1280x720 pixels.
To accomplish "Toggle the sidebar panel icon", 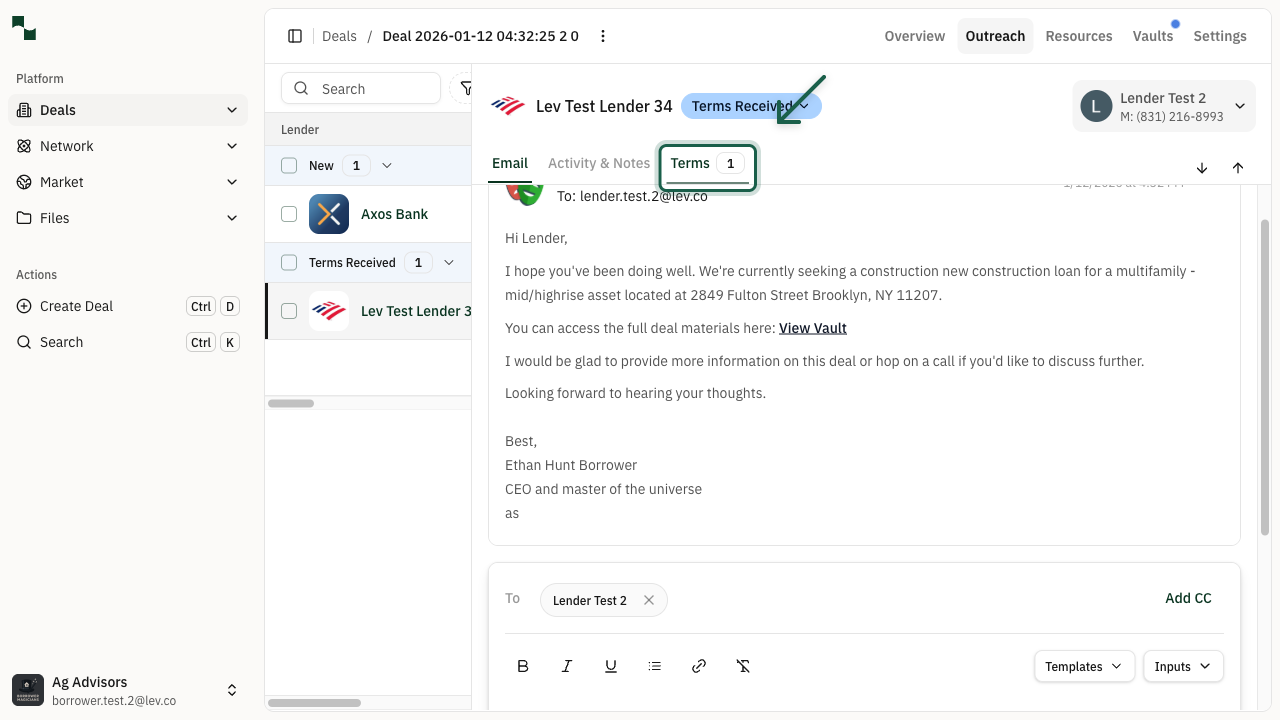I will click(295, 36).
